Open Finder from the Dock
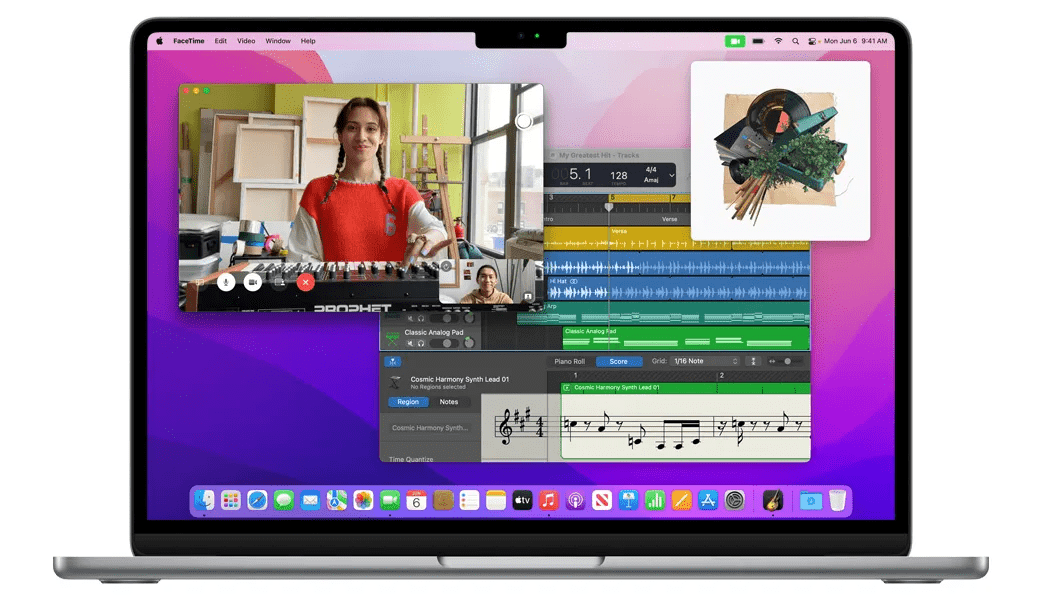Viewport: 1039px width, 603px height. (x=204, y=500)
